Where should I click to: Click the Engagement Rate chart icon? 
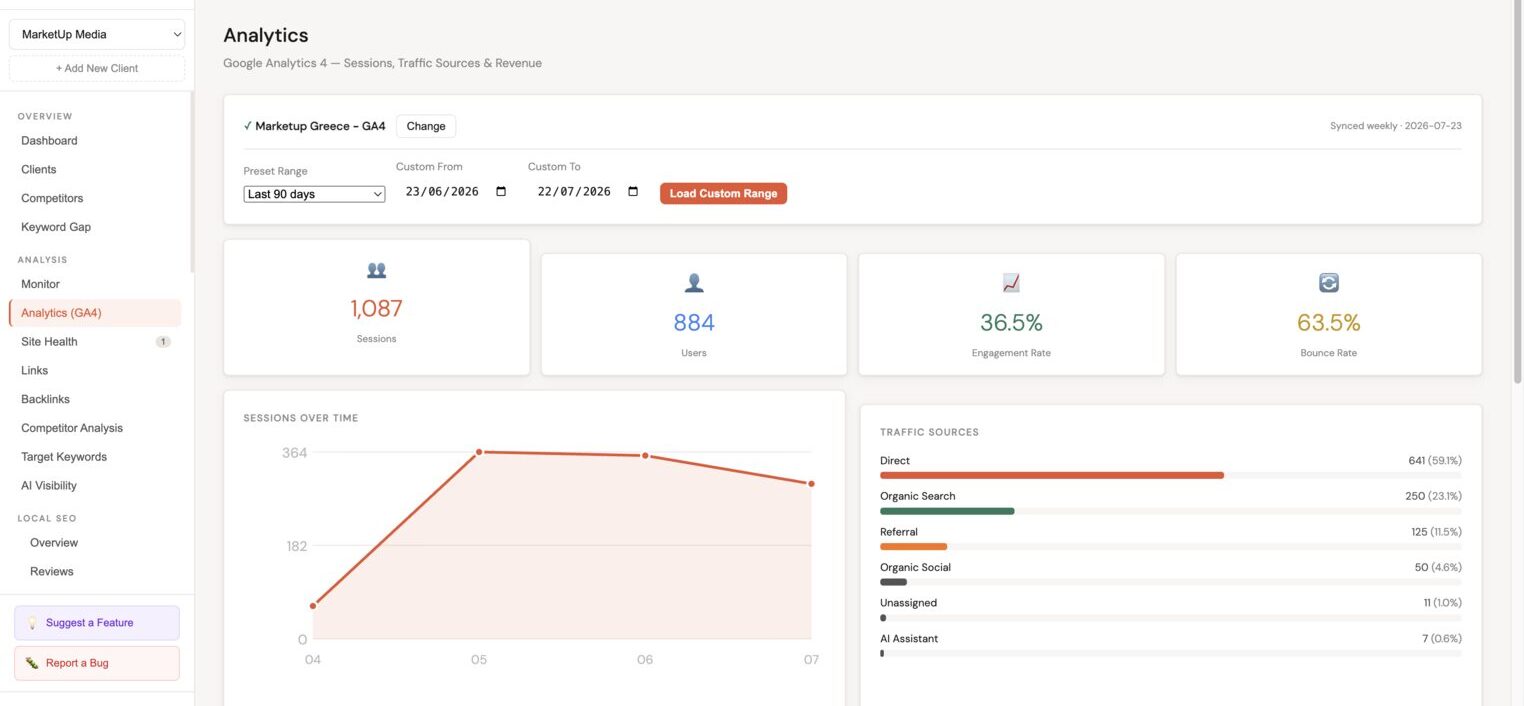click(1011, 284)
